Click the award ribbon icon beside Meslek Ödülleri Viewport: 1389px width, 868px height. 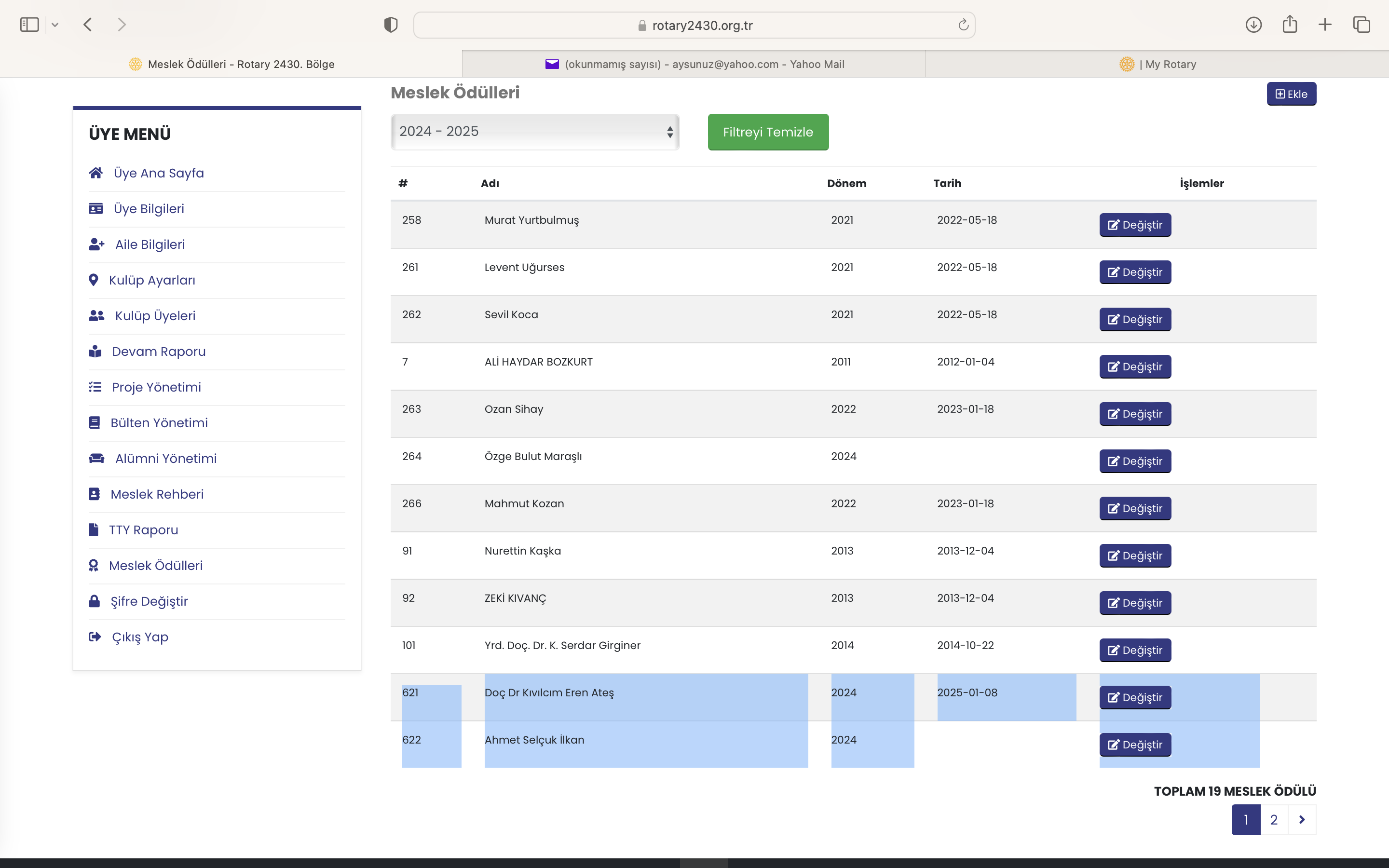[x=94, y=566]
